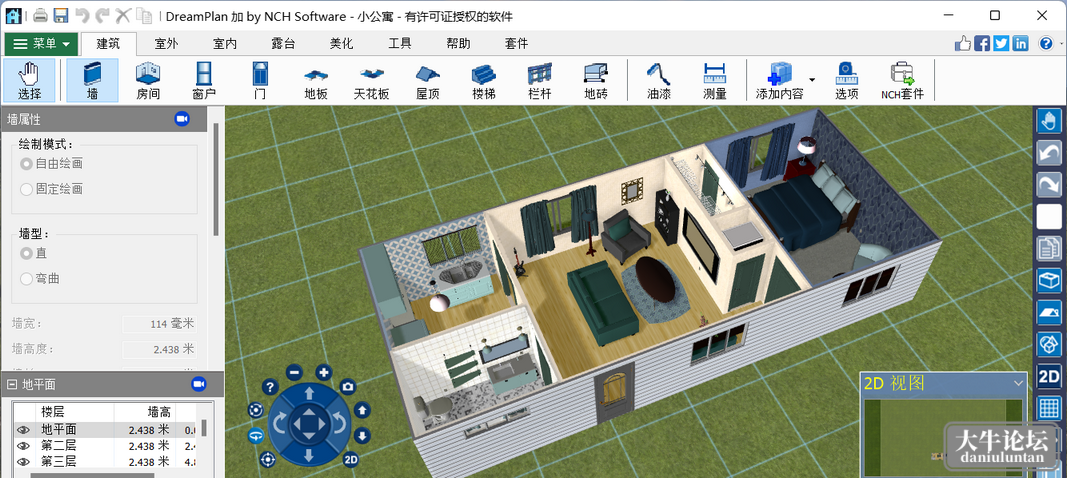
Task: Collapse the 地平面 panel header
Action: 12,385
